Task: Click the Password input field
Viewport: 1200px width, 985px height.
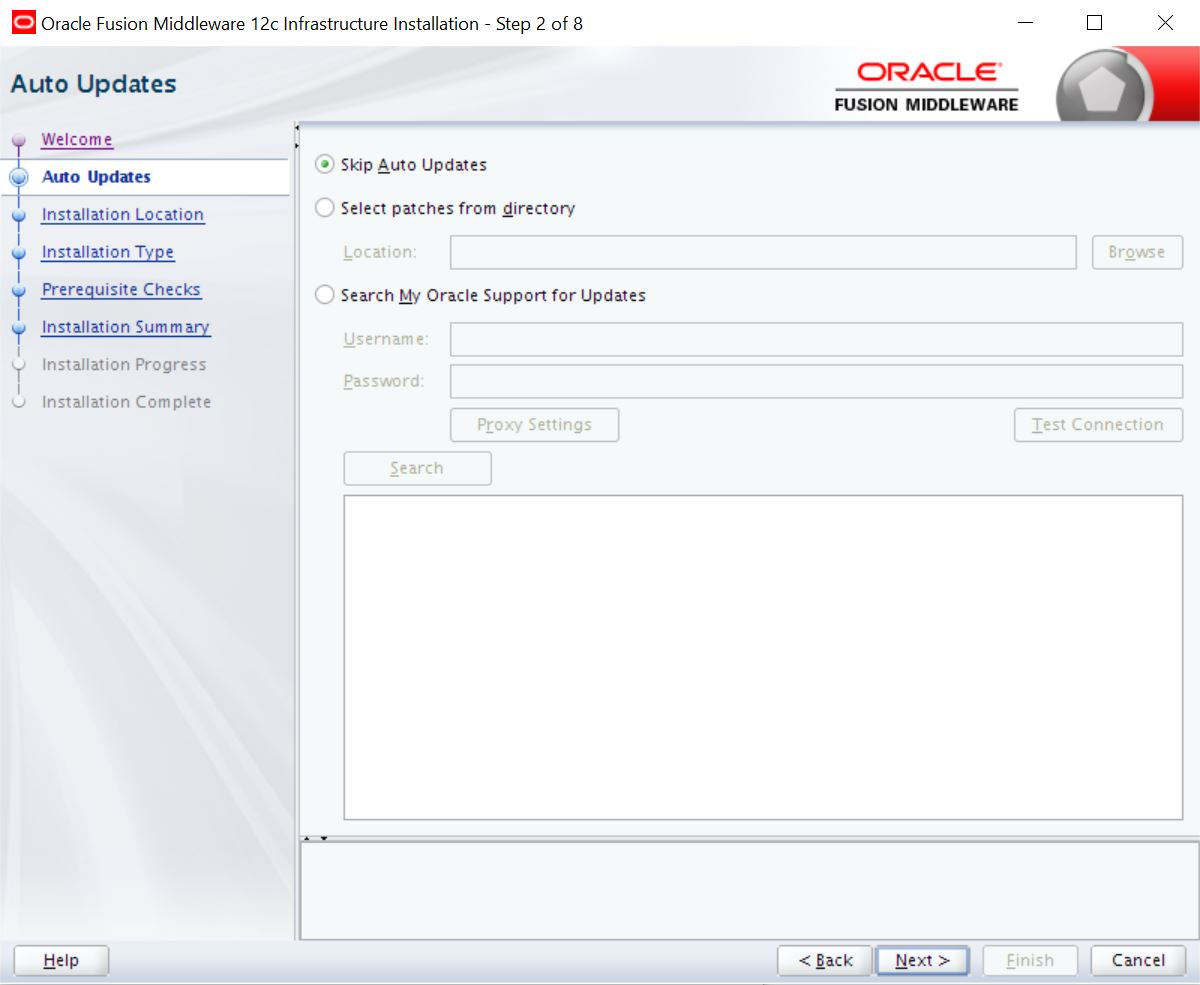Action: (x=816, y=381)
